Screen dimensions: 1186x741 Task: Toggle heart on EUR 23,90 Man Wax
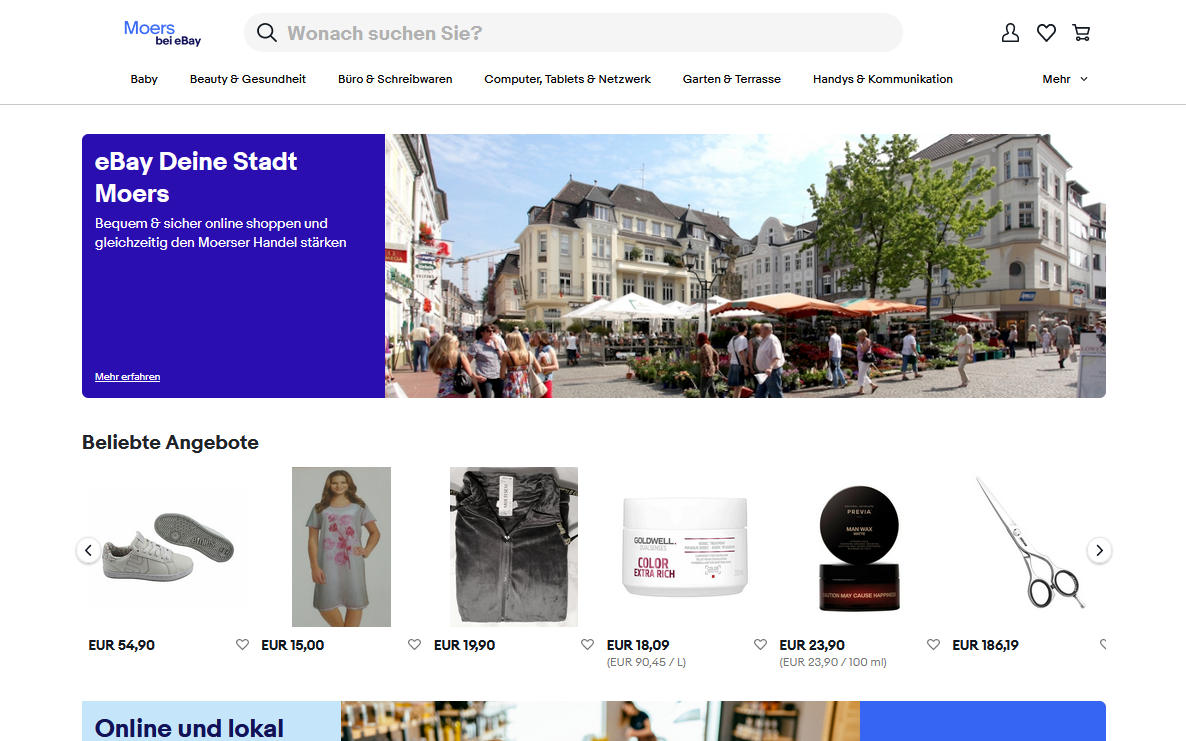[x=933, y=645]
